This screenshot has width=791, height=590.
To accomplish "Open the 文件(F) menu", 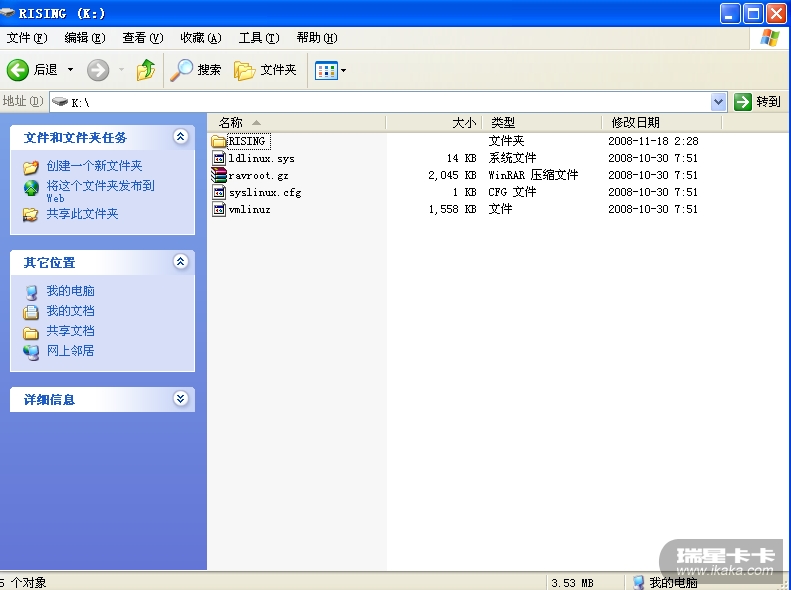I will 27,38.
